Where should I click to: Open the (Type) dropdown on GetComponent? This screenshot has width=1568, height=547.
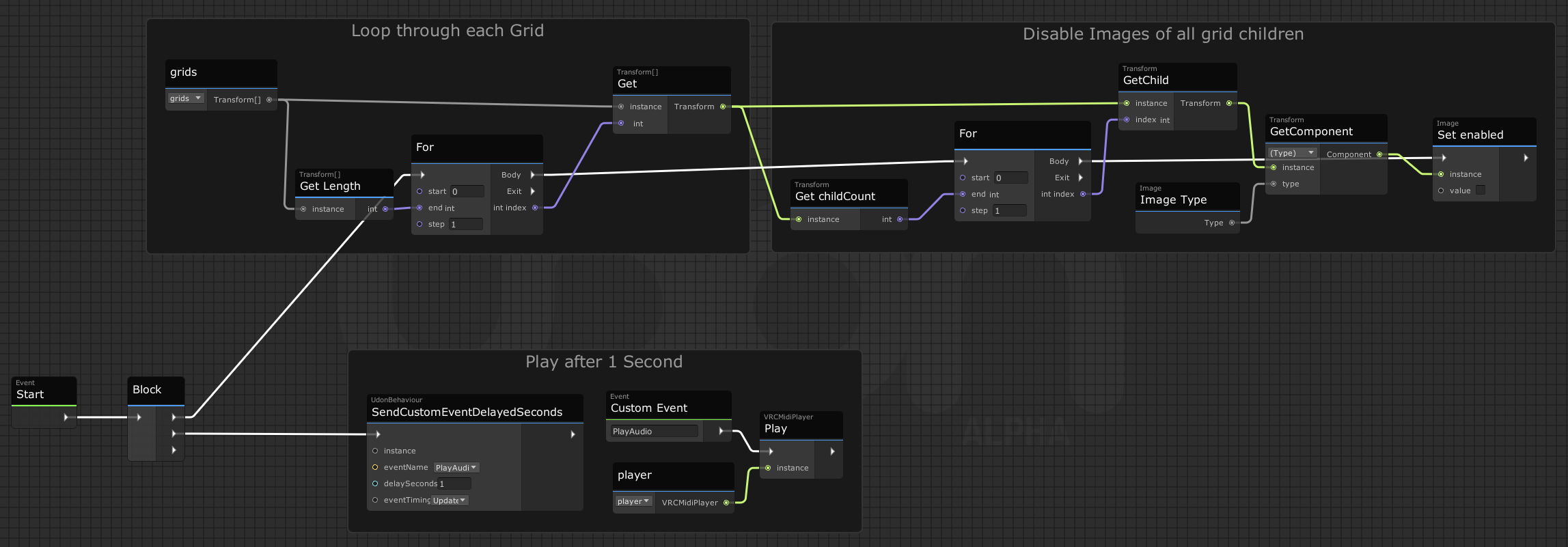pos(1291,153)
